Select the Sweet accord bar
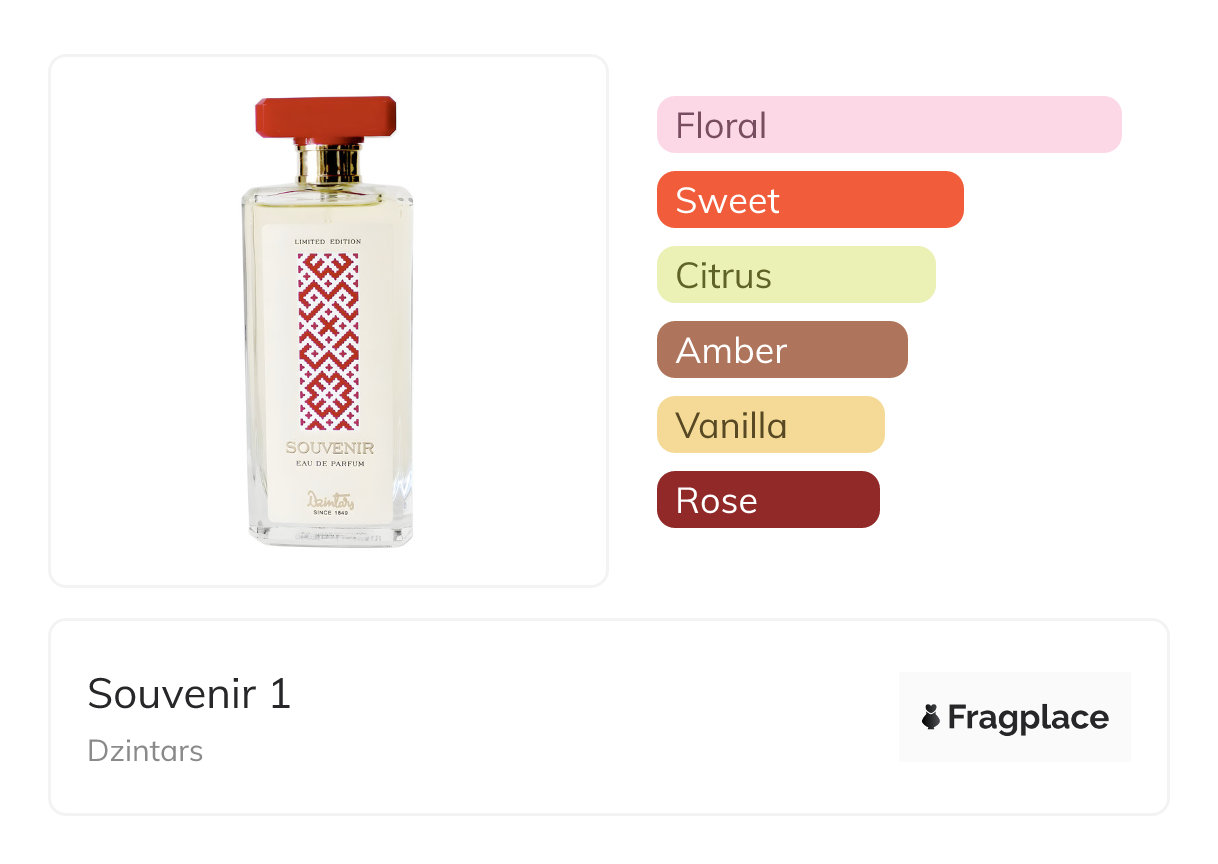The width and height of the screenshot is (1218, 864). (x=809, y=200)
